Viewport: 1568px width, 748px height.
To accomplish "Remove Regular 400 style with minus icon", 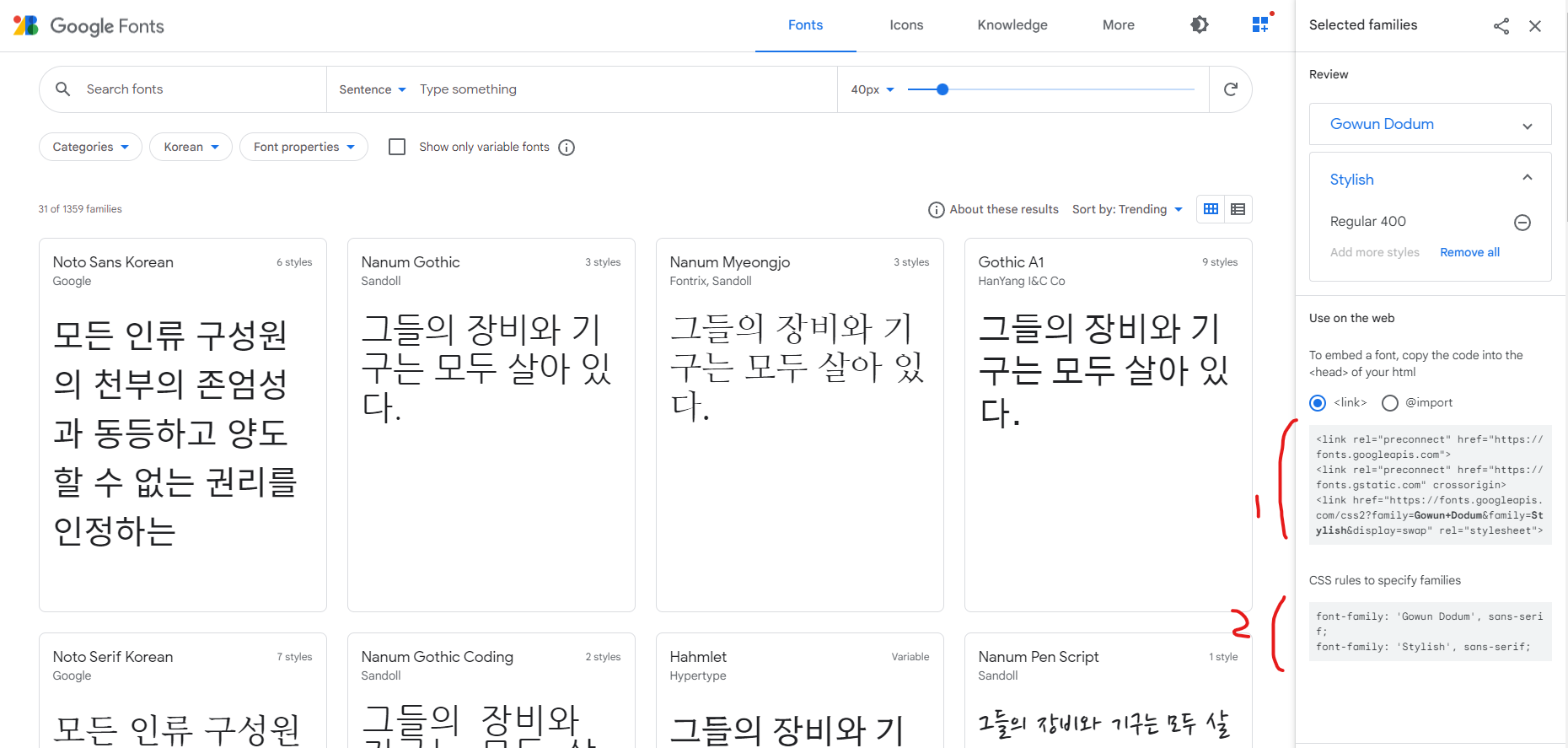I will 1522,223.
